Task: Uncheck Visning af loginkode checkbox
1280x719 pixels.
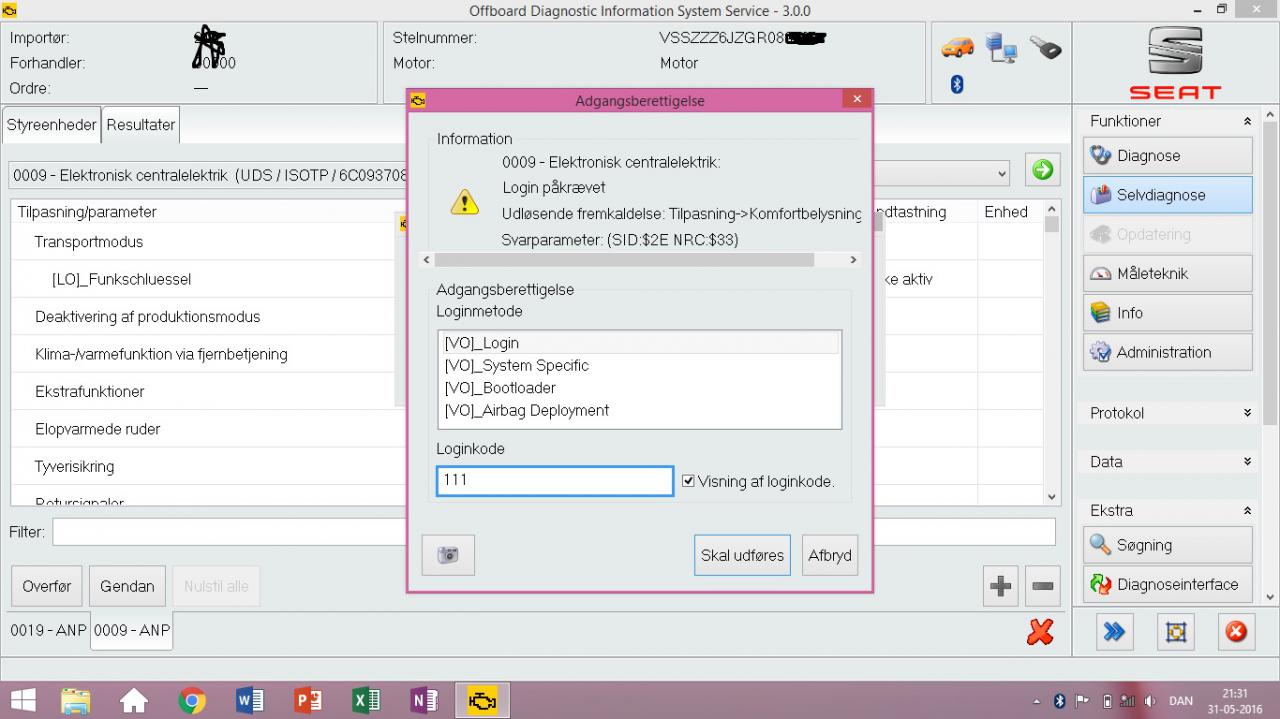Action: [688, 481]
